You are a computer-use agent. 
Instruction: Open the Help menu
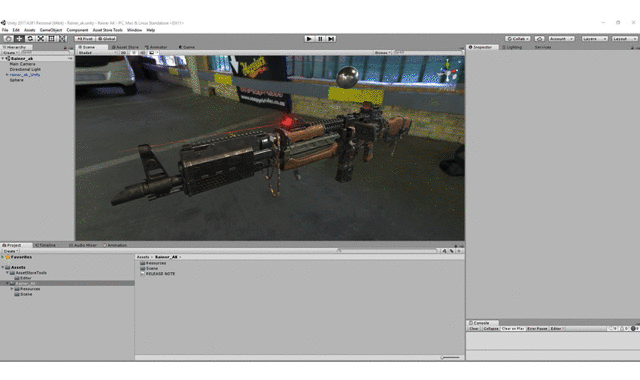(151, 30)
